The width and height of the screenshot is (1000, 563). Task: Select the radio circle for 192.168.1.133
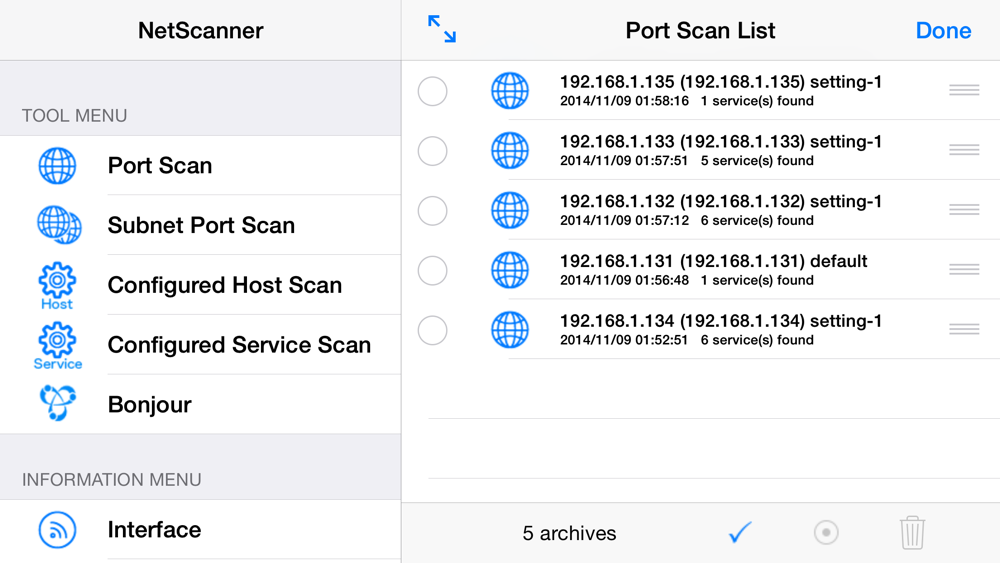point(432,151)
